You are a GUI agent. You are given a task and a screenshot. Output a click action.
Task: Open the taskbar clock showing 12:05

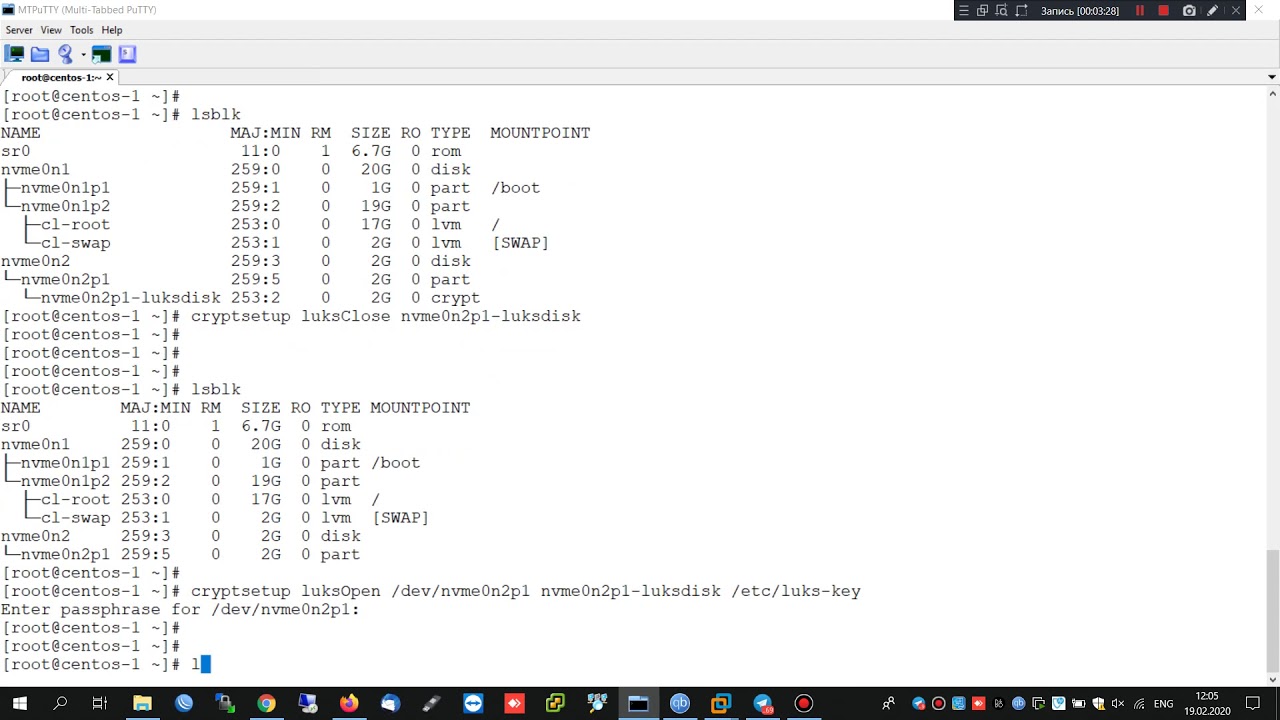click(1207, 703)
